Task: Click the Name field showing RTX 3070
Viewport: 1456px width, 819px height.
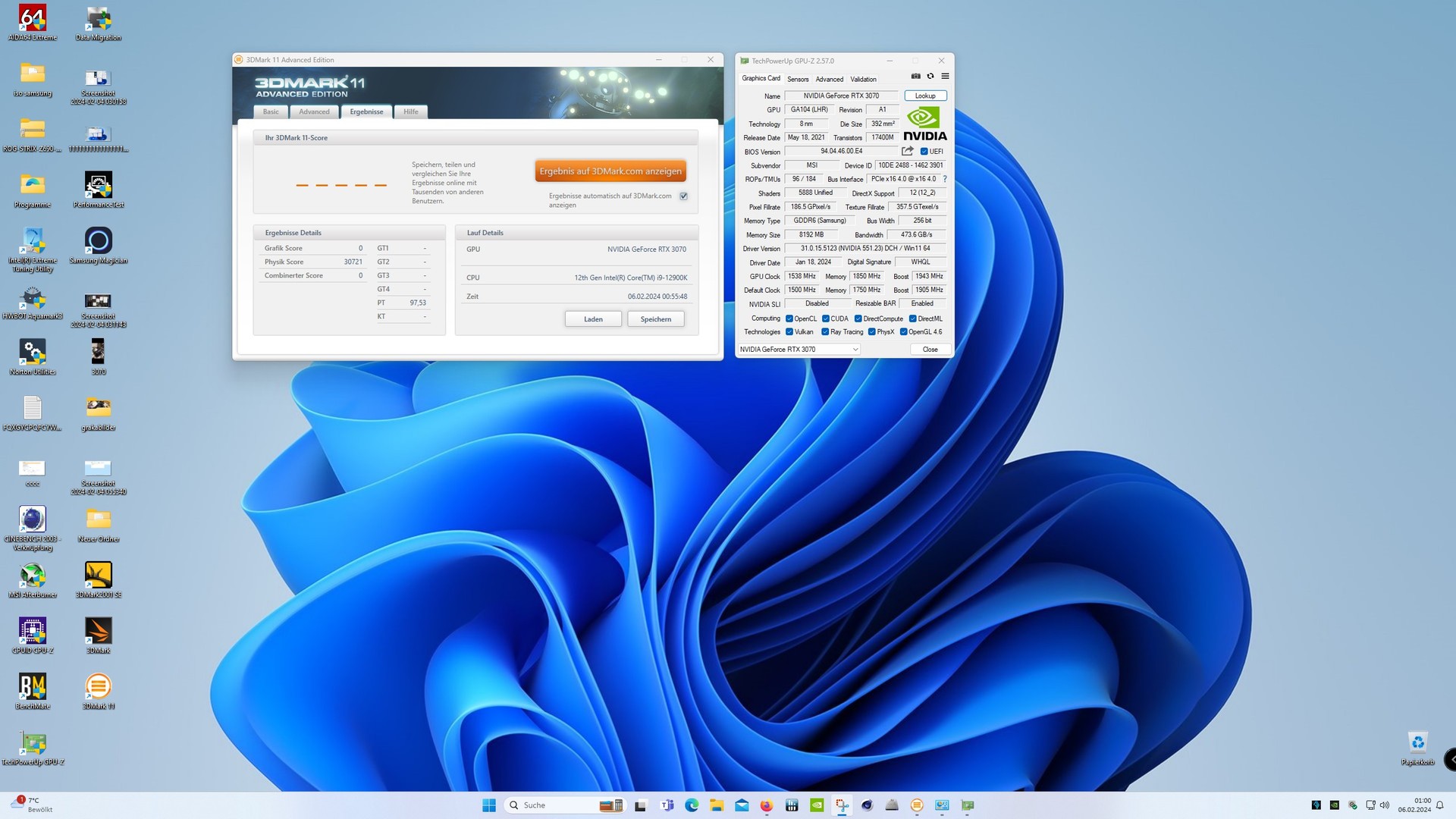Action: (x=841, y=96)
